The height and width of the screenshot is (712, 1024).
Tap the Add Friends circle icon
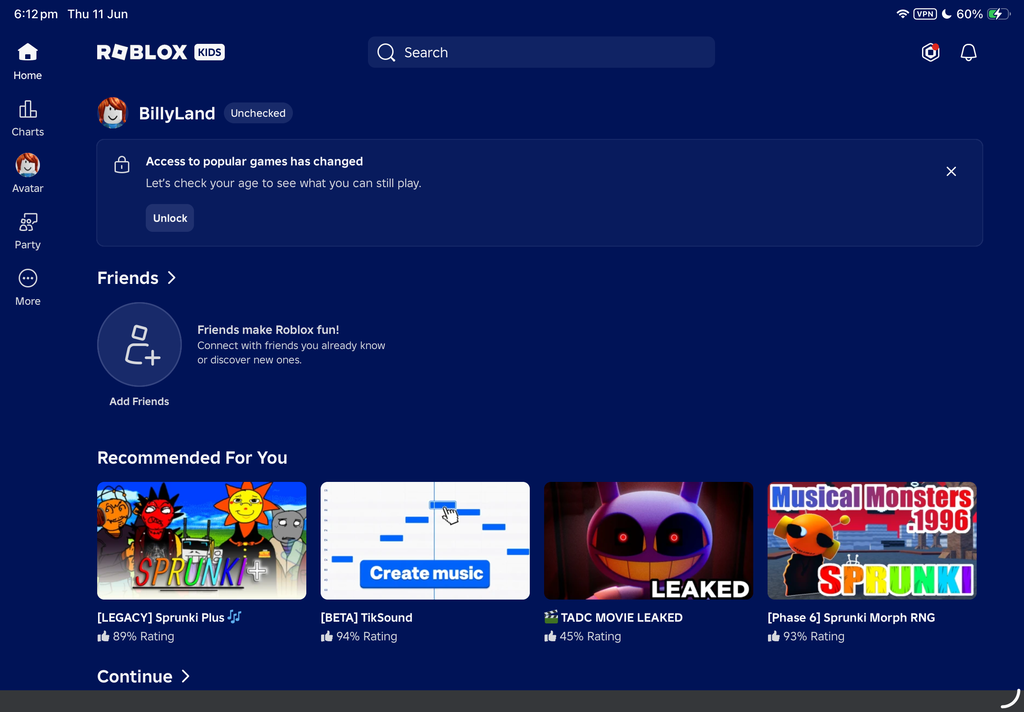pos(139,344)
